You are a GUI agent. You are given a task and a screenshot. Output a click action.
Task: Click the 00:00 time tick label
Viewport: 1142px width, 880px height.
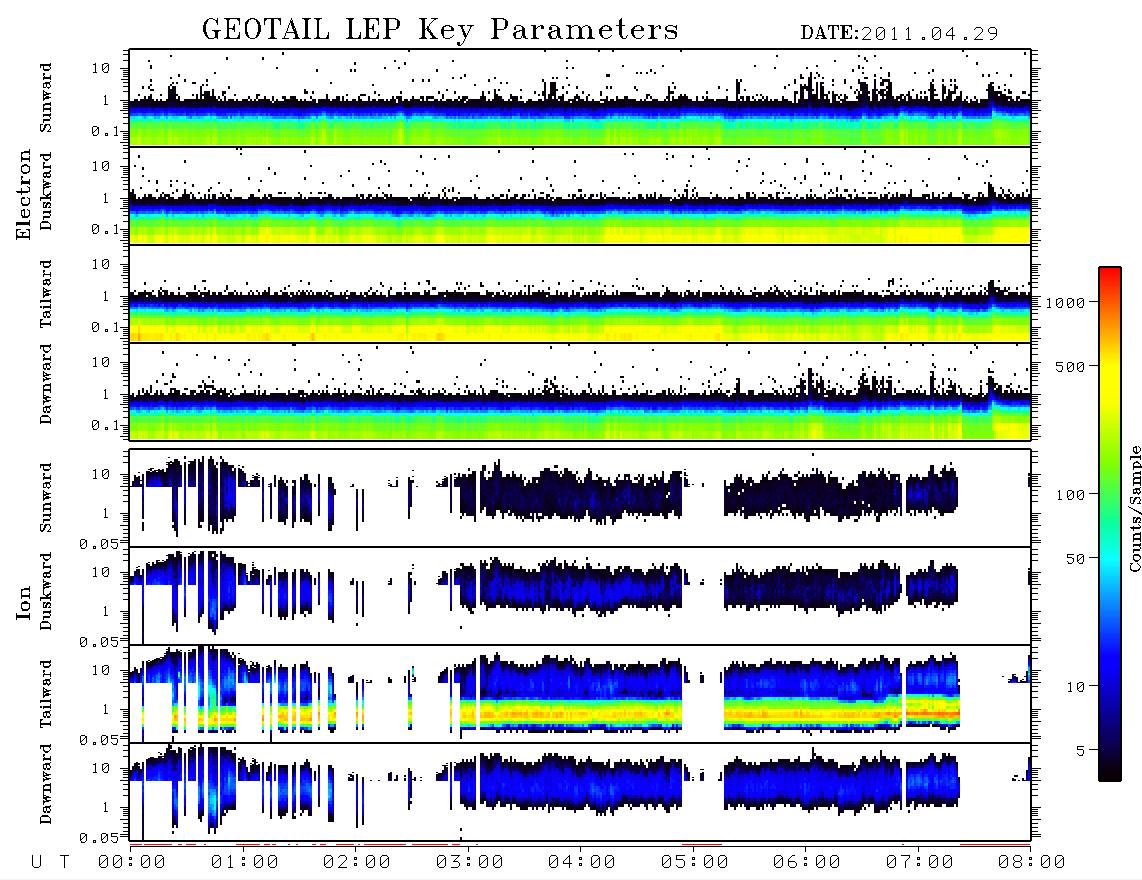click(x=132, y=863)
